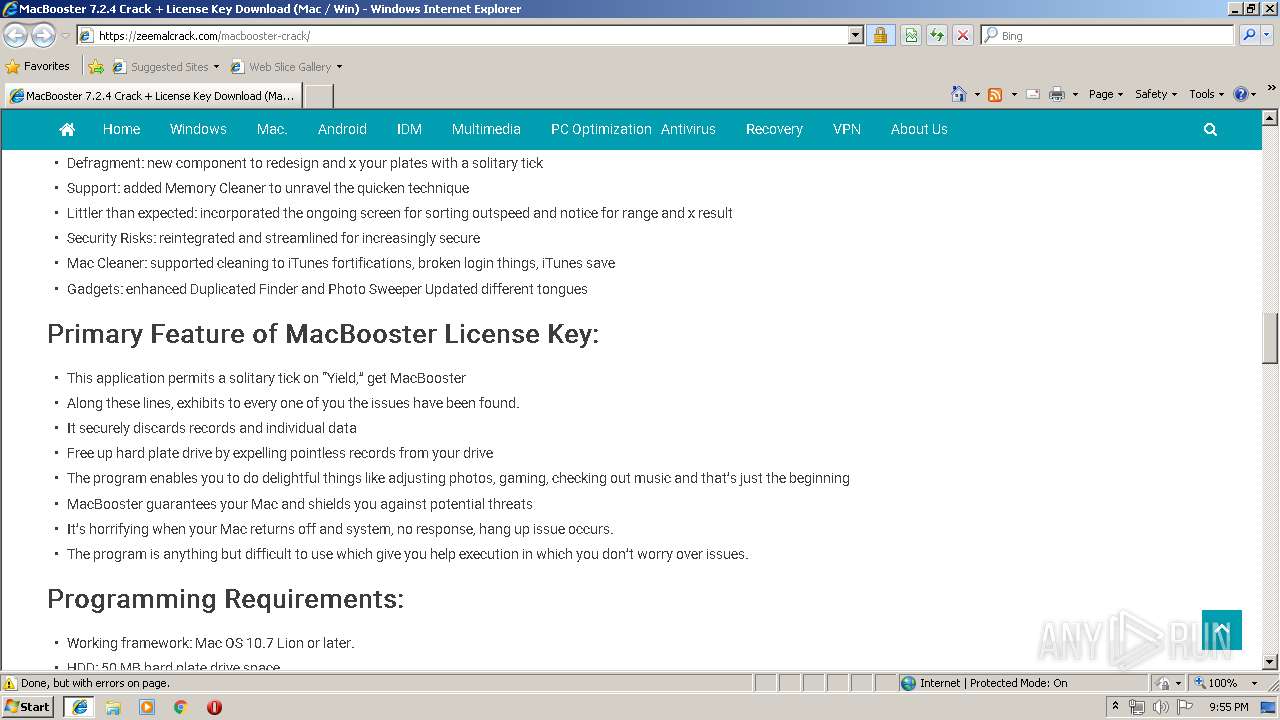Click the Add to Favorites Bar icon
The image size is (1280, 720).
[95, 67]
